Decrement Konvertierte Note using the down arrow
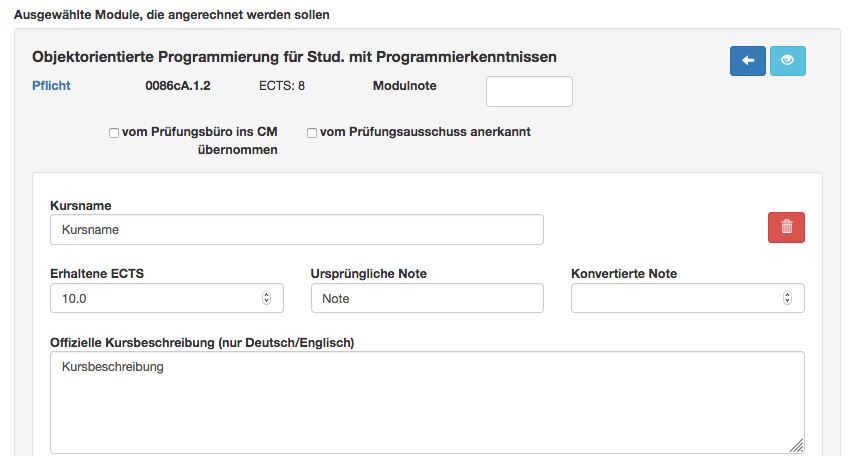The height and width of the screenshot is (456, 854). tap(788, 301)
